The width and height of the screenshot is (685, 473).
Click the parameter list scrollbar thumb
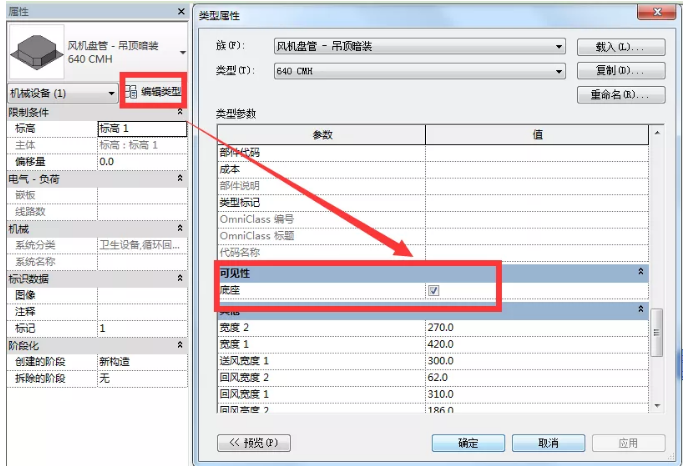tap(656, 333)
